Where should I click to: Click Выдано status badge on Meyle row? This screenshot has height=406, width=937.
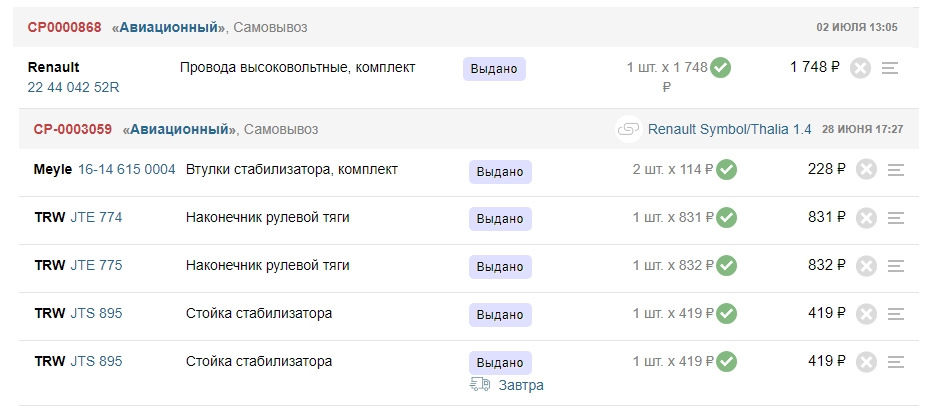(500, 171)
